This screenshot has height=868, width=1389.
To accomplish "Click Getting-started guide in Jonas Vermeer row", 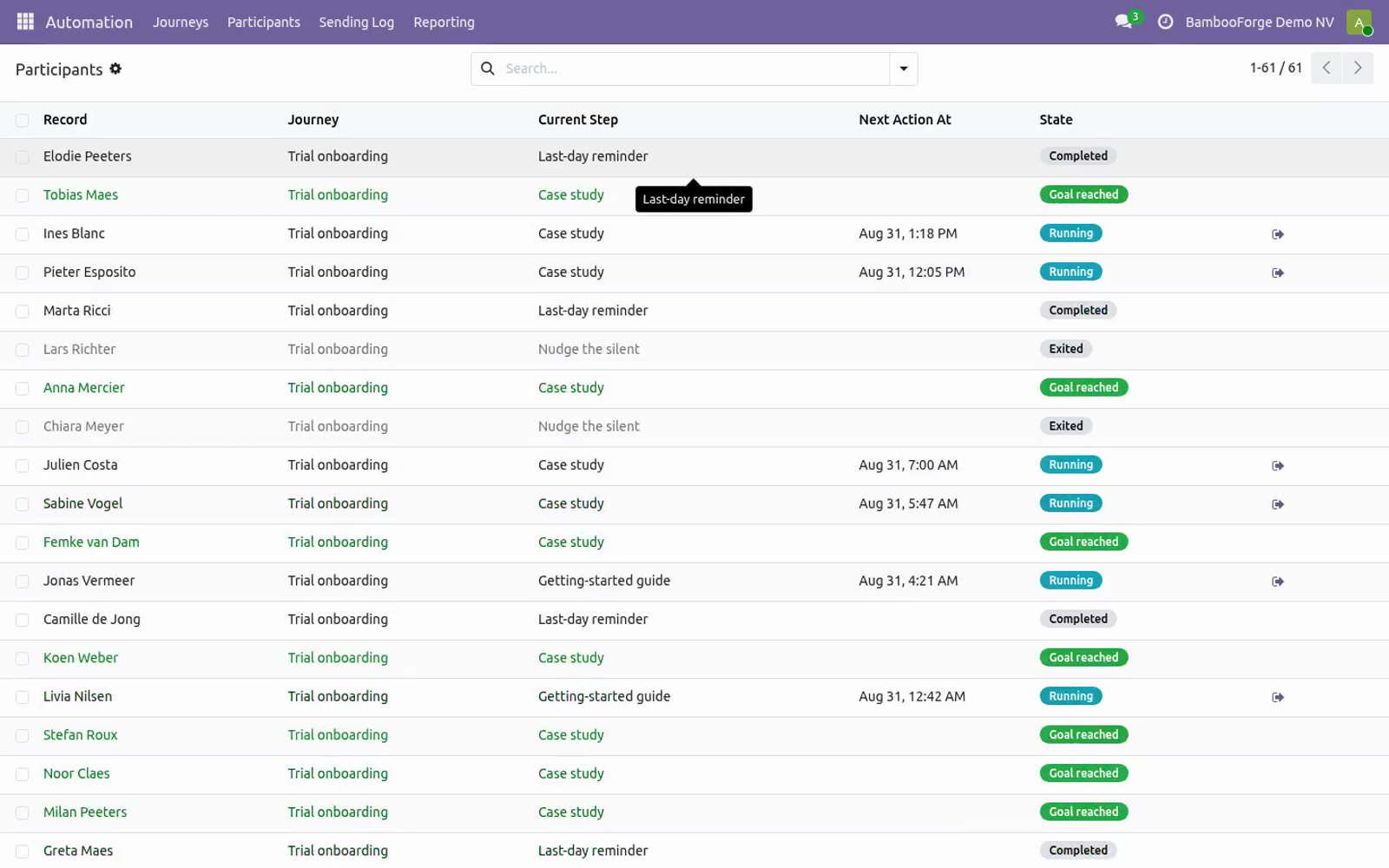I will [x=604, y=581].
